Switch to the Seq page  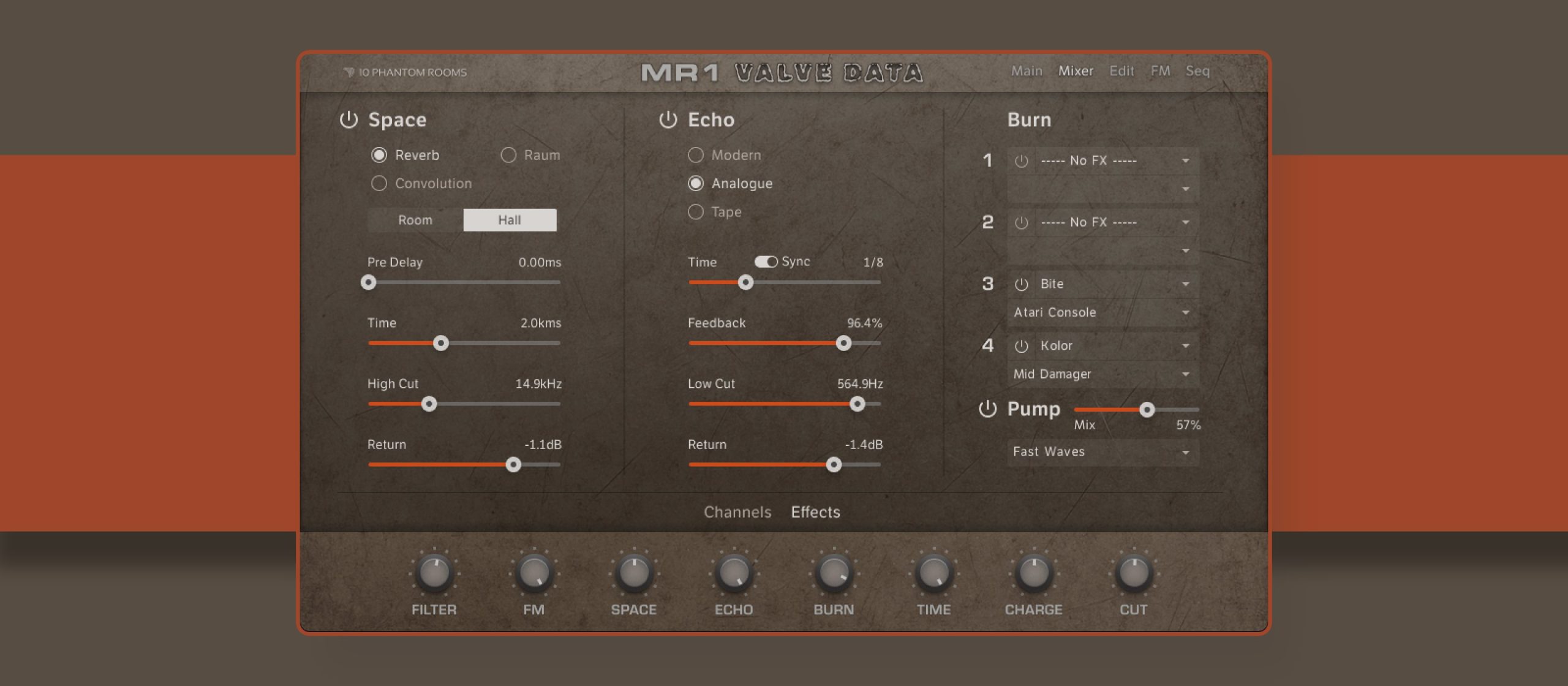(x=1197, y=71)
